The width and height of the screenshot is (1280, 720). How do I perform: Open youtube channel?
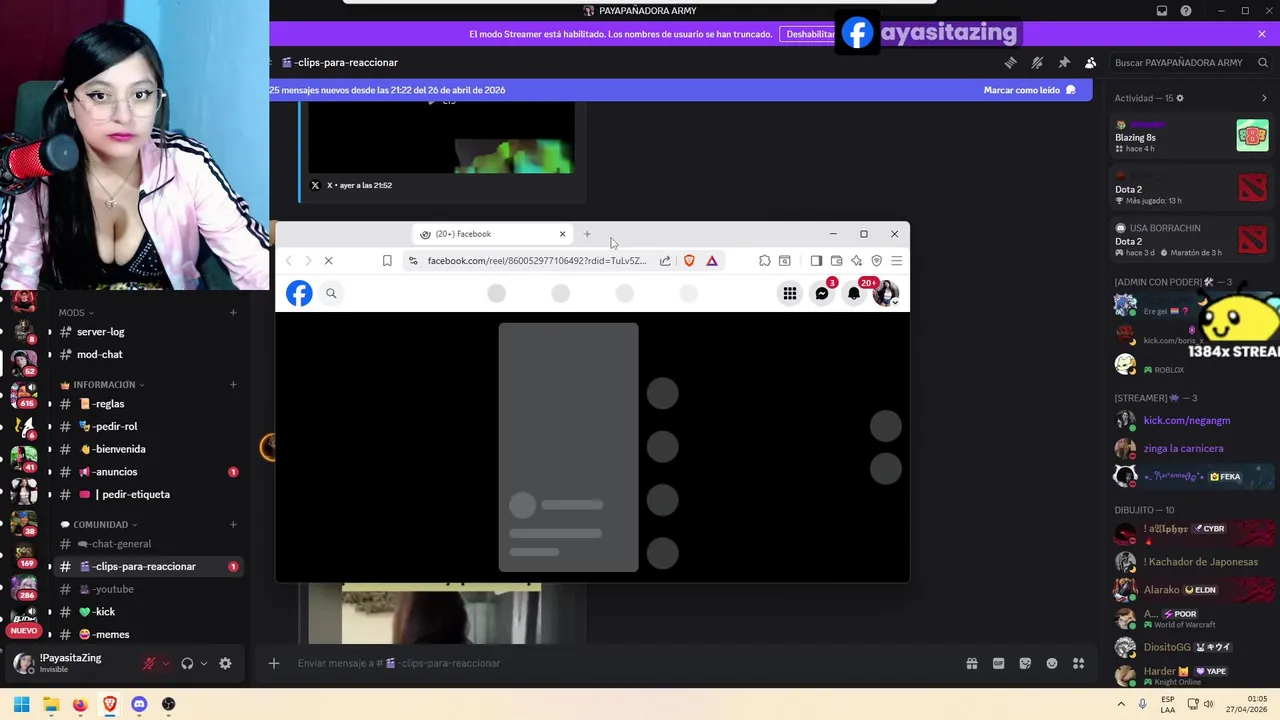(148, 590)
